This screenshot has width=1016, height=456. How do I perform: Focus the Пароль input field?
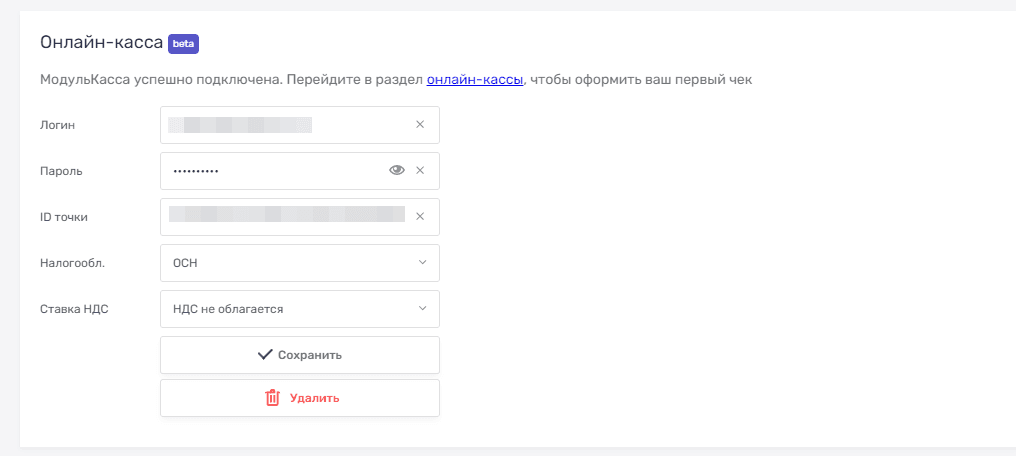click(270, 171)
